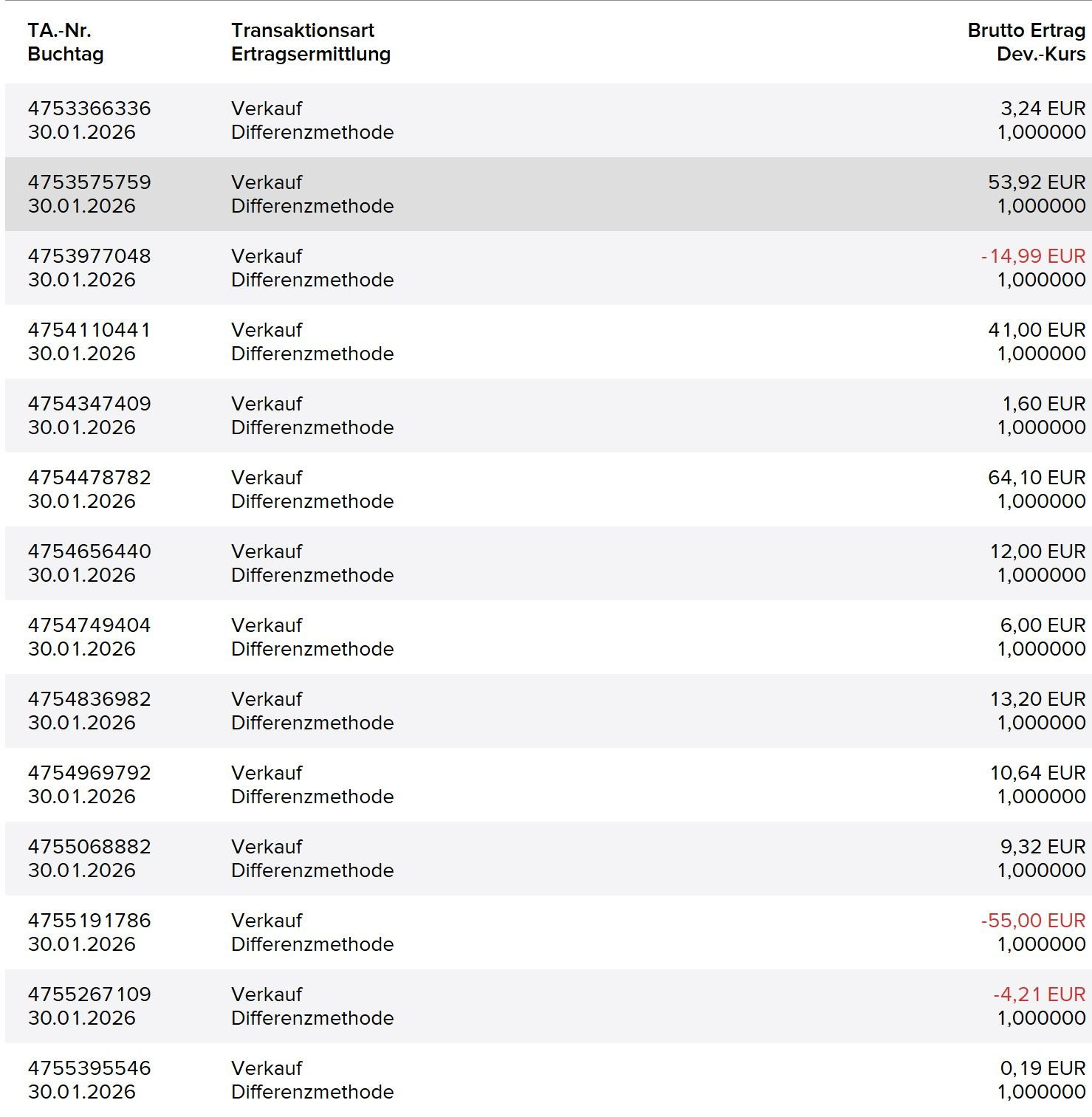Click the TA.-Nr. column header
Viewport: 1092px width, 1117px height.
59,30
